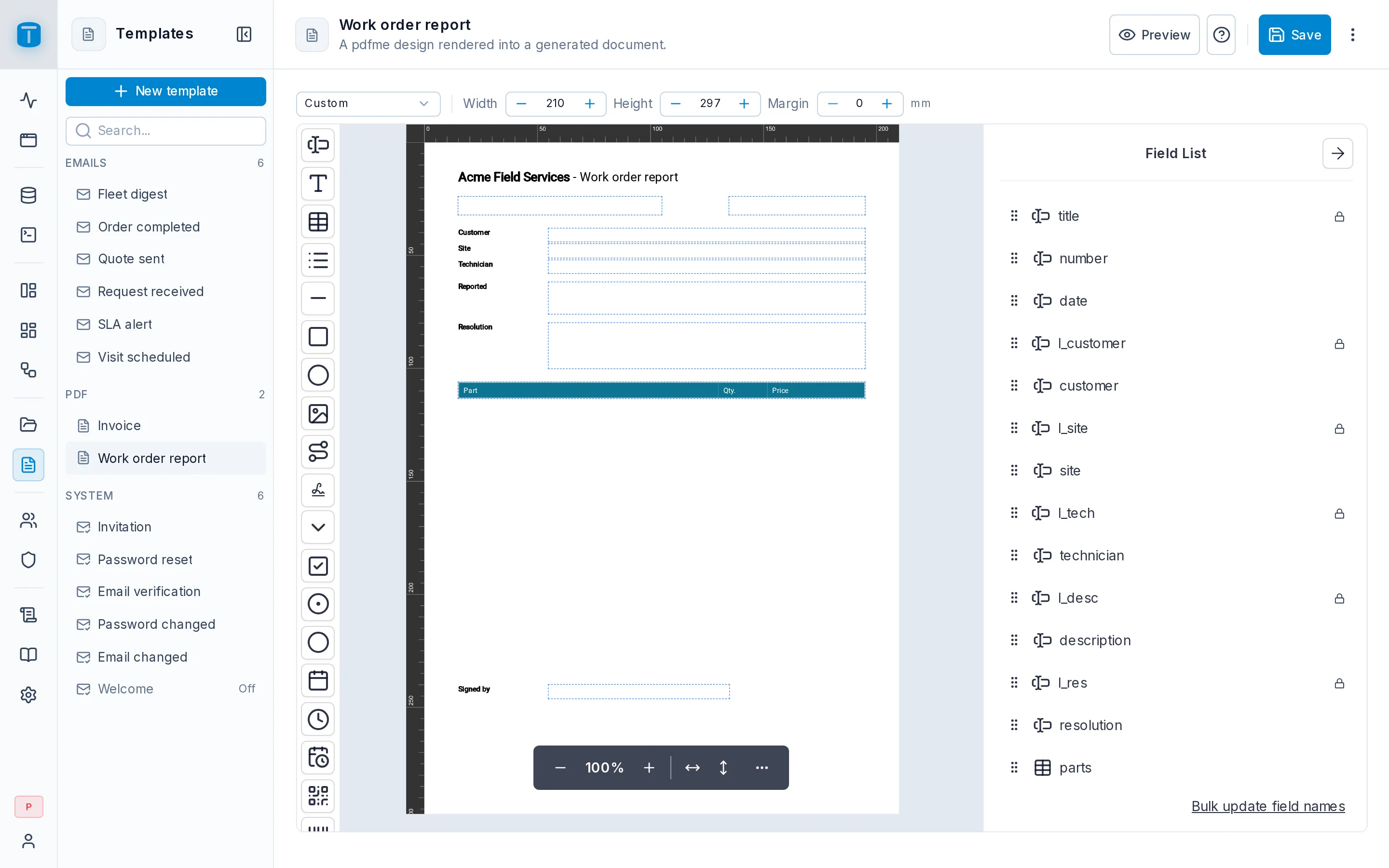The image size is (1389, 868).
Task: Select the multi-variable text tool
Action: coord(318,145)
